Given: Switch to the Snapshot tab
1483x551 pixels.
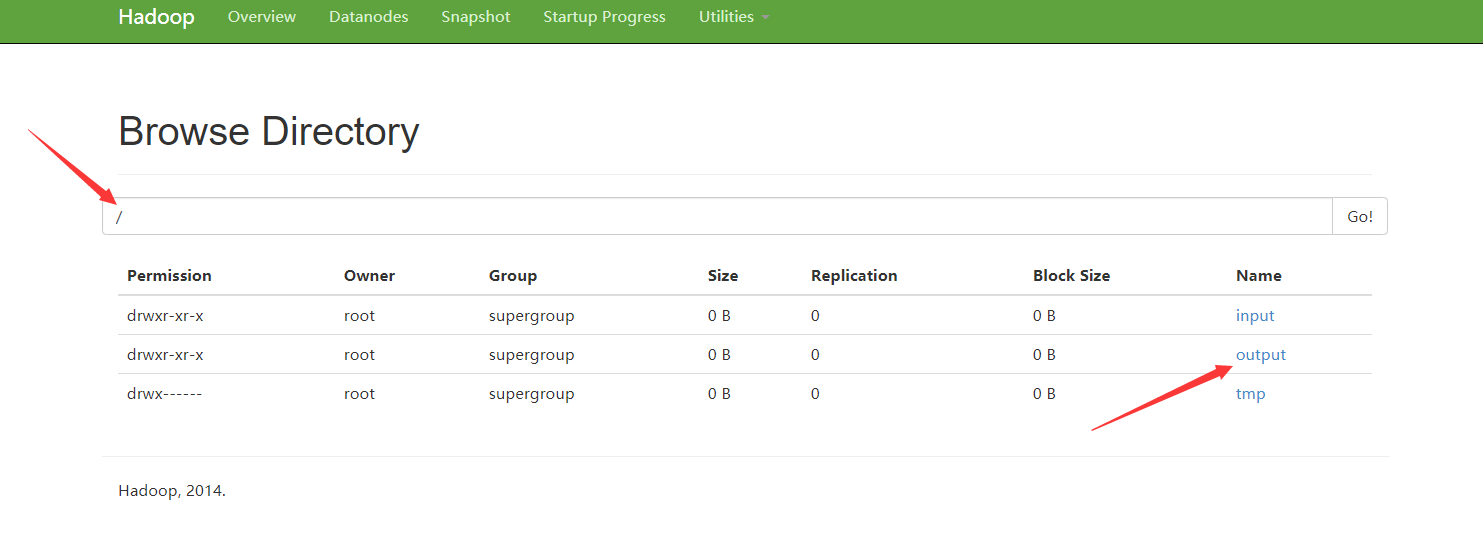Looking at the screenshot, I should coord(476,17).
